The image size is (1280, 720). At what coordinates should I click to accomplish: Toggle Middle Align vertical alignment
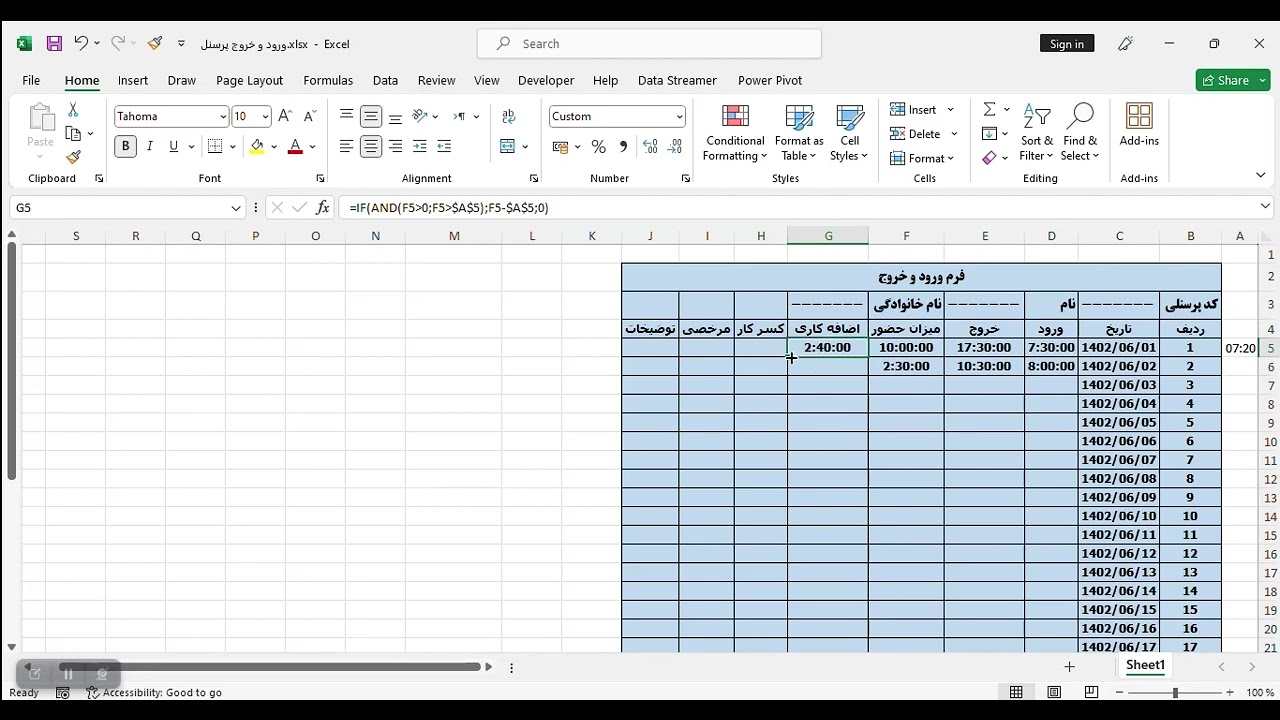(x=371, y=116)
